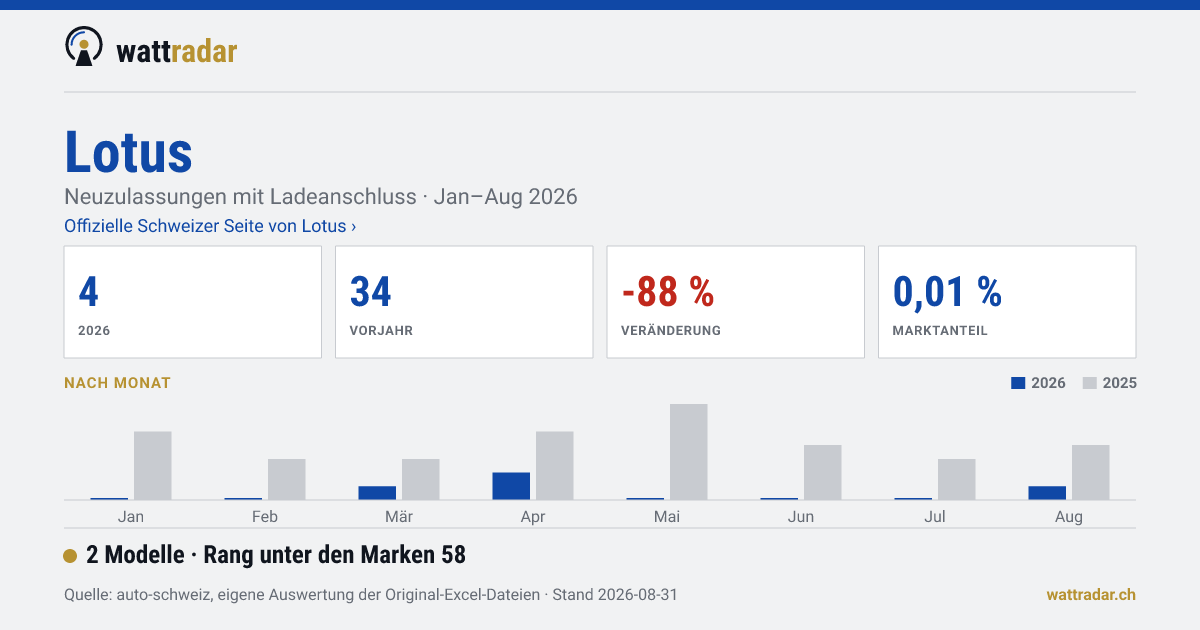Image resolution: width=1200 pixels, height=630 pixels.
Task: Click the Veränderung card showing -88 %
Action: click(x=735, y=302)
